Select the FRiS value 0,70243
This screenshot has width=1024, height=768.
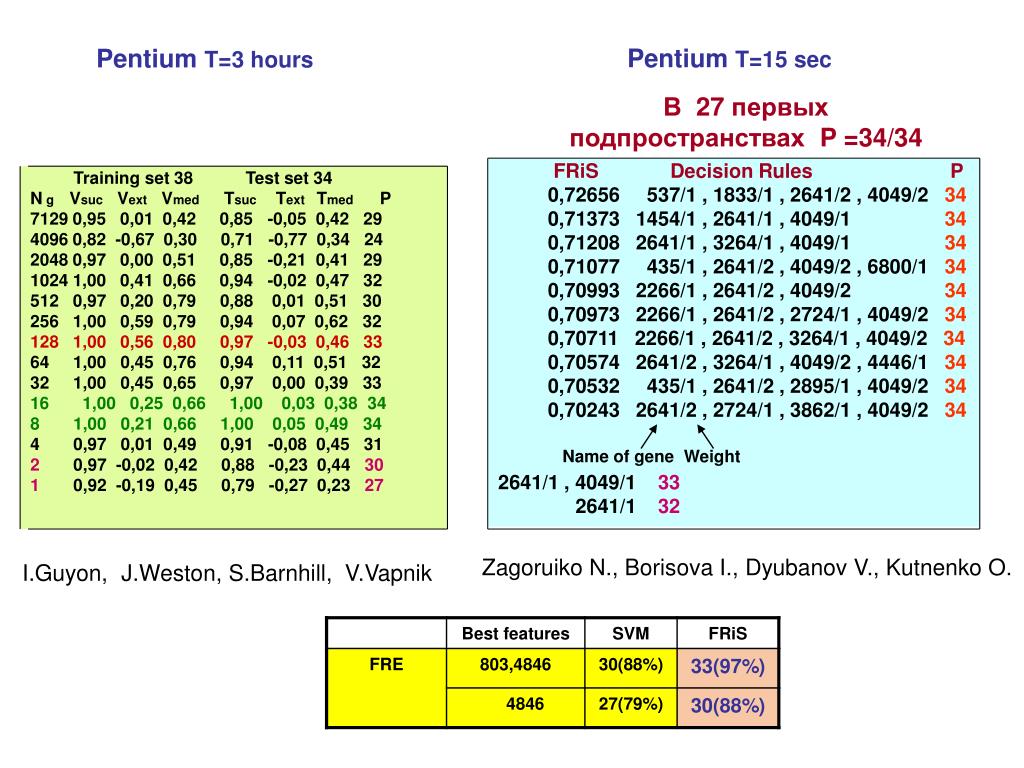click(583, 410)
